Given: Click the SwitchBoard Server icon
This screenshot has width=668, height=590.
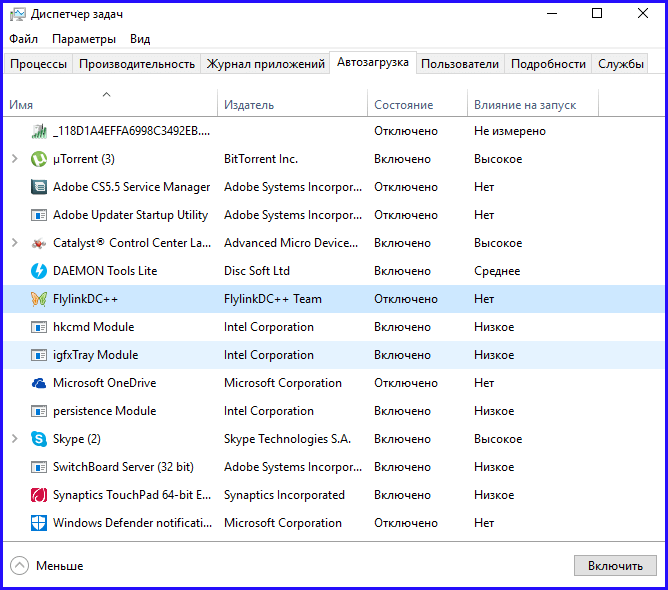Looking at the screenshot, I should point(39,467).
